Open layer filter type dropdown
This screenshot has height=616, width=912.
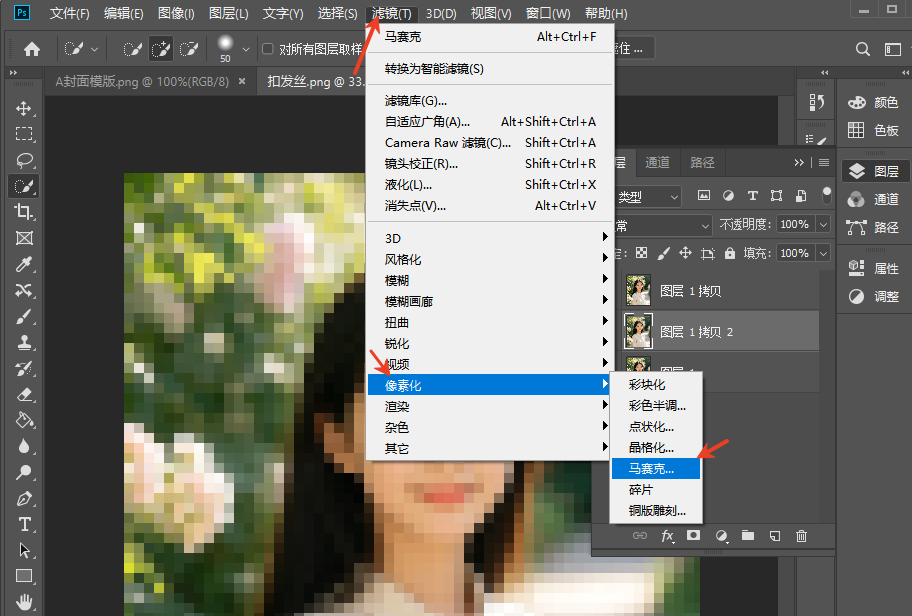[648, 197]
